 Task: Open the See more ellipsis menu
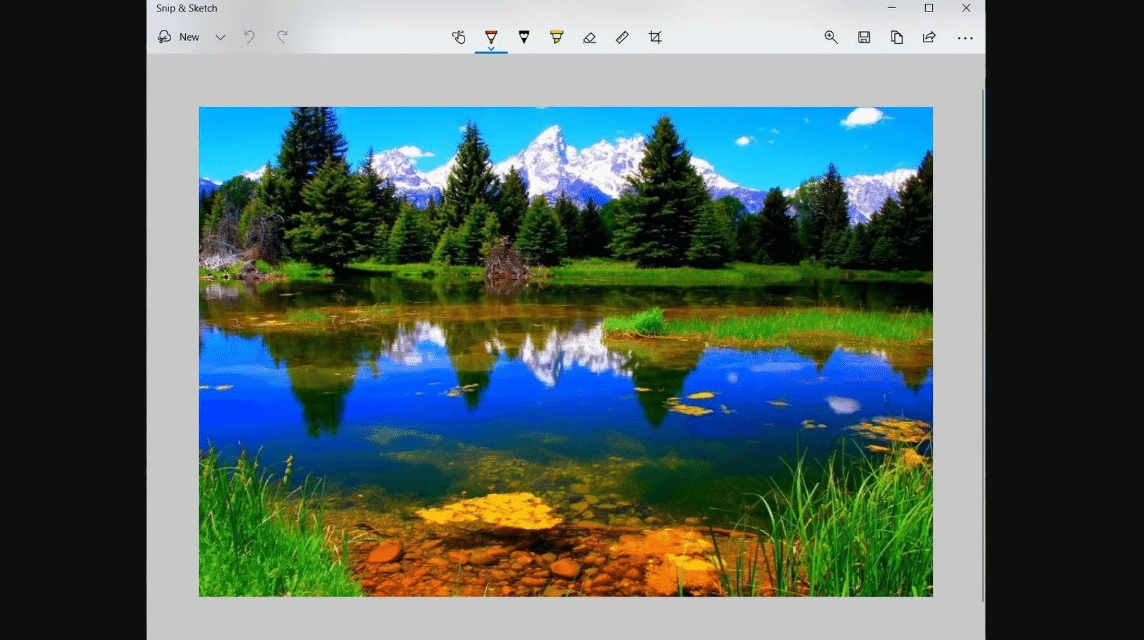pyautogui.click(x=965, y=37)
